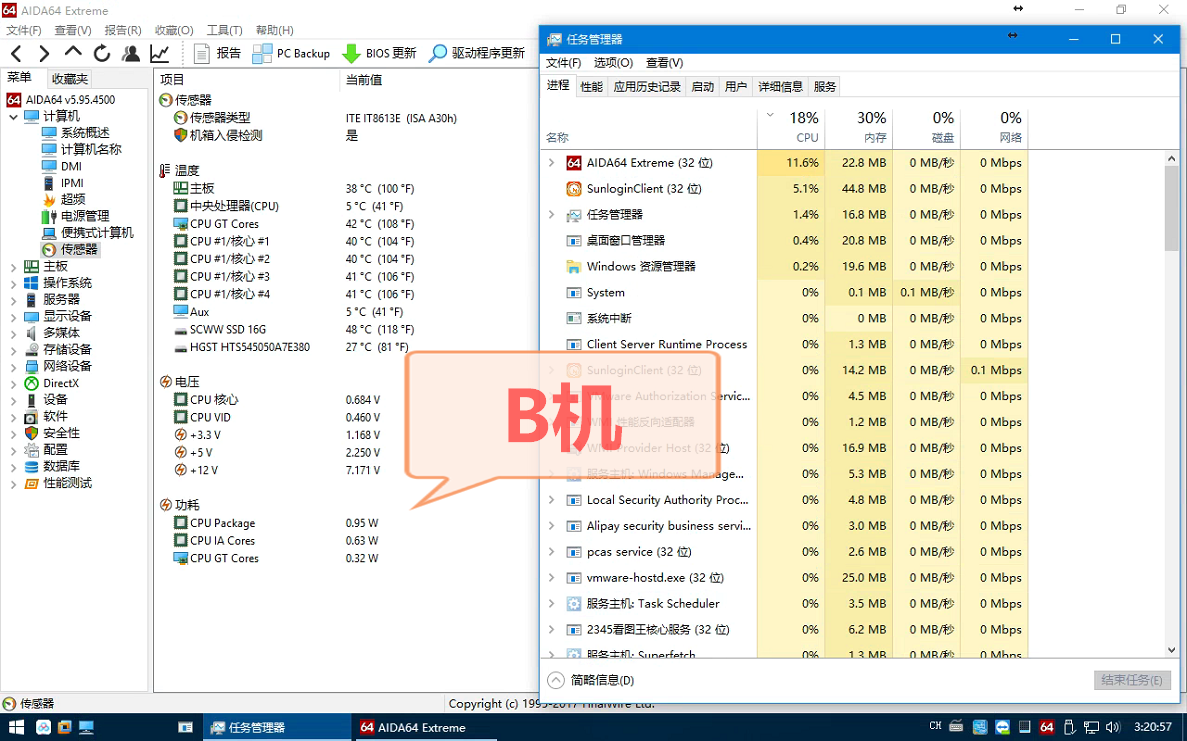Click the Windows Start button
Screen dimensions: 1187x741
16,727
